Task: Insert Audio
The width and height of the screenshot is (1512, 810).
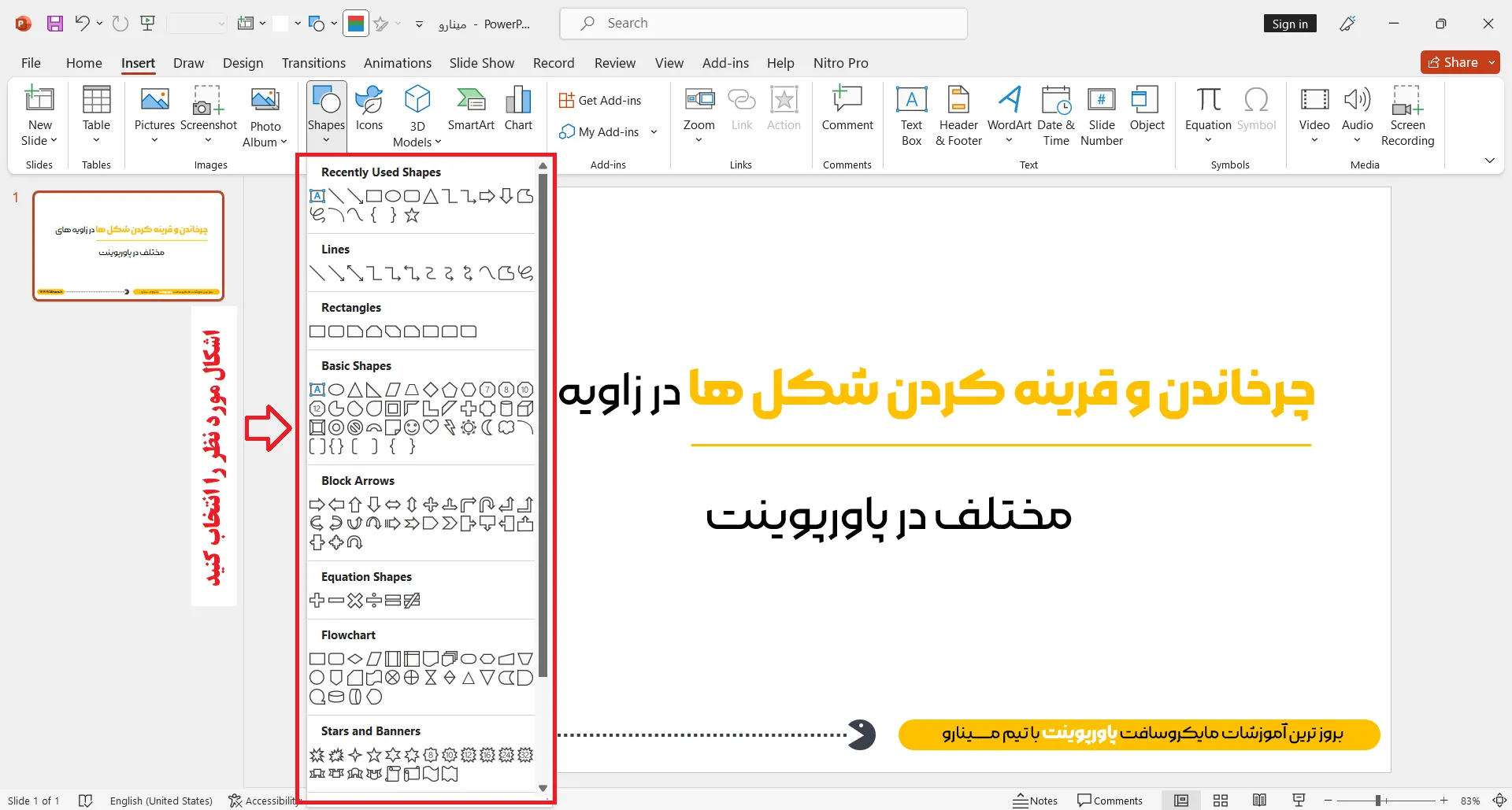Action: tap(1357, 115)
